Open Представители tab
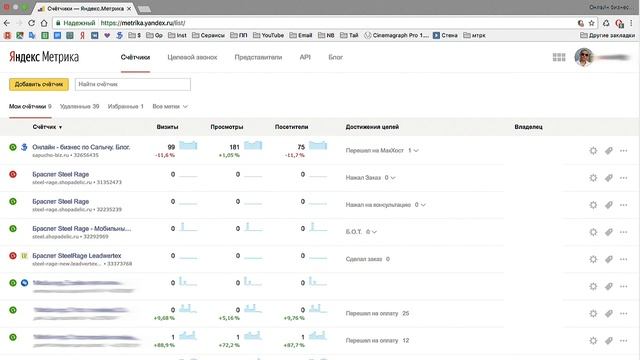The image size is (640, 360). pos(258,57)
